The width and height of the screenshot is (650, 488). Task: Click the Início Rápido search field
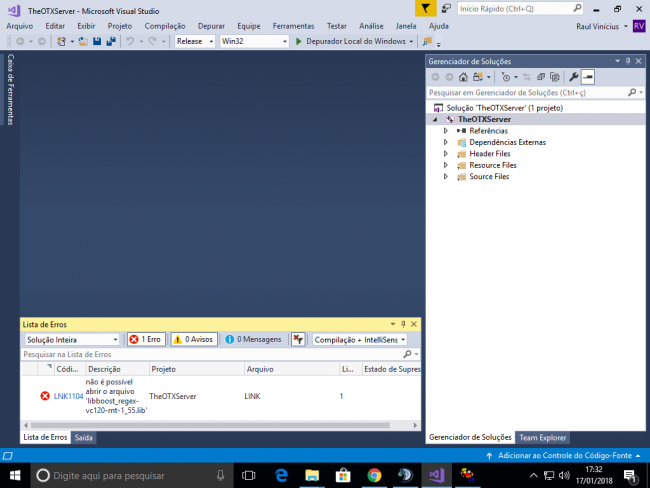tap(520, 8)
